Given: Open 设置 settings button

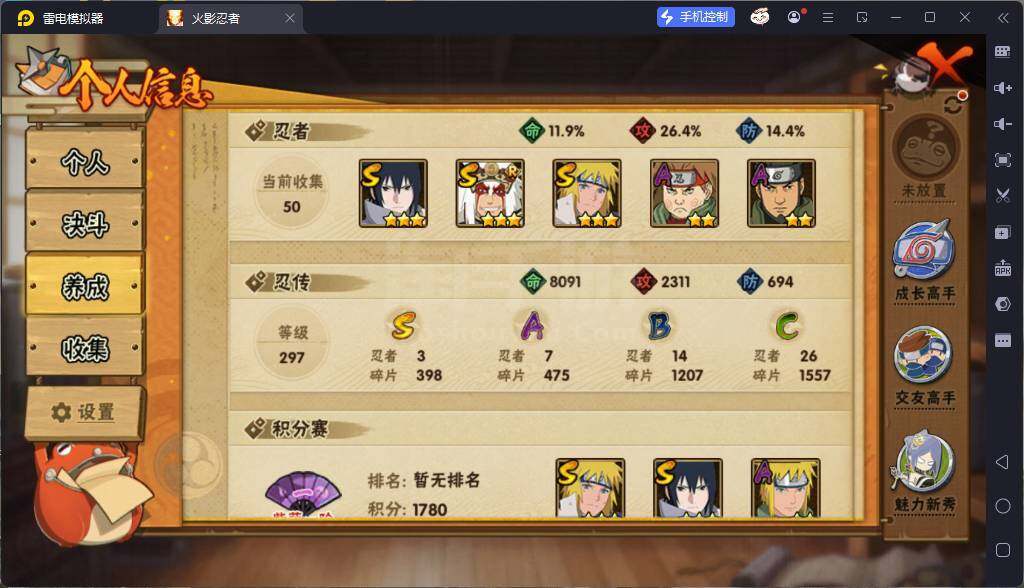Looking at the screenshot, I should pos(84,412).
